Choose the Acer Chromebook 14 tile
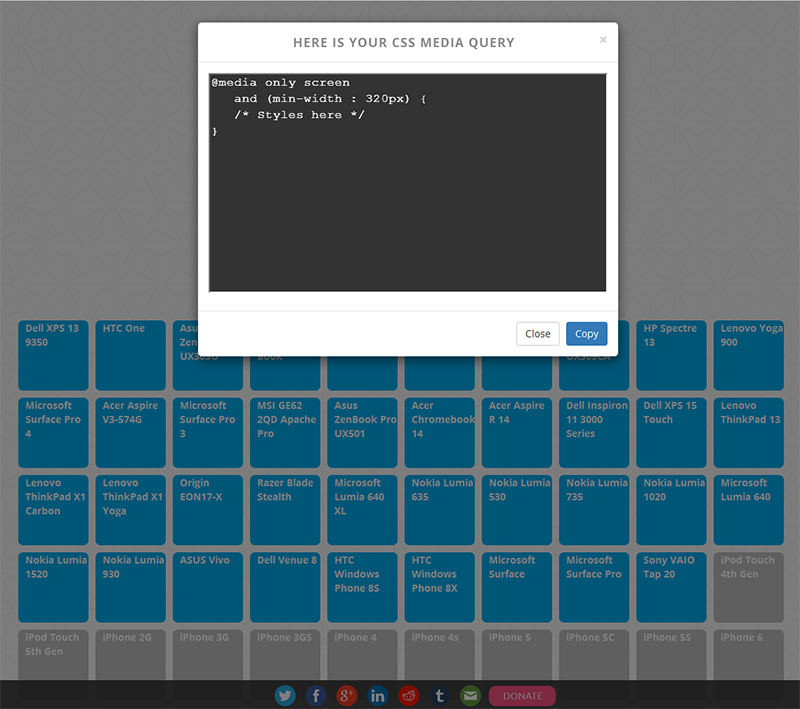The height and width of the screenshot is (709, 800). tap(440, 432)
